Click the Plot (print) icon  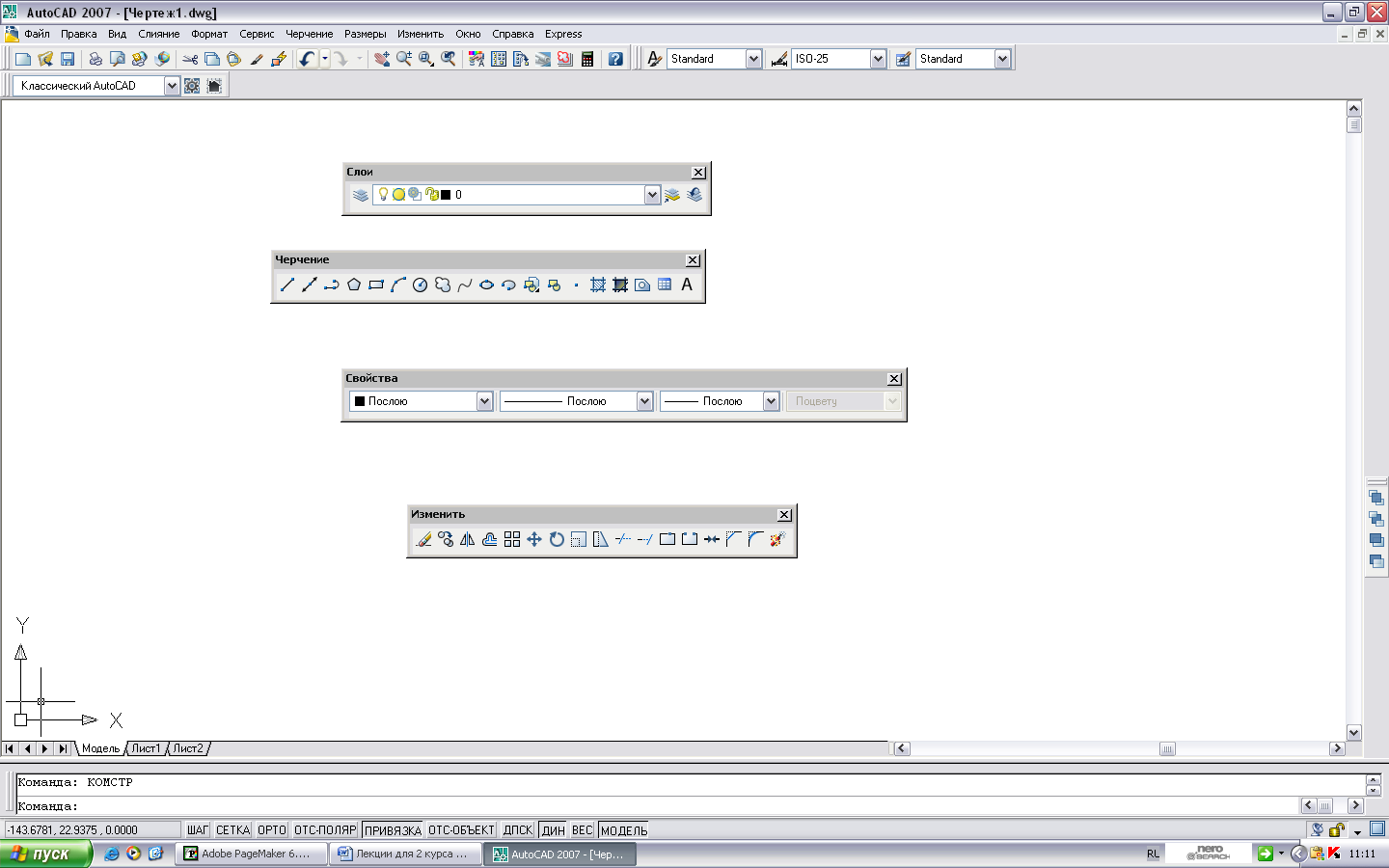[95, 59]
